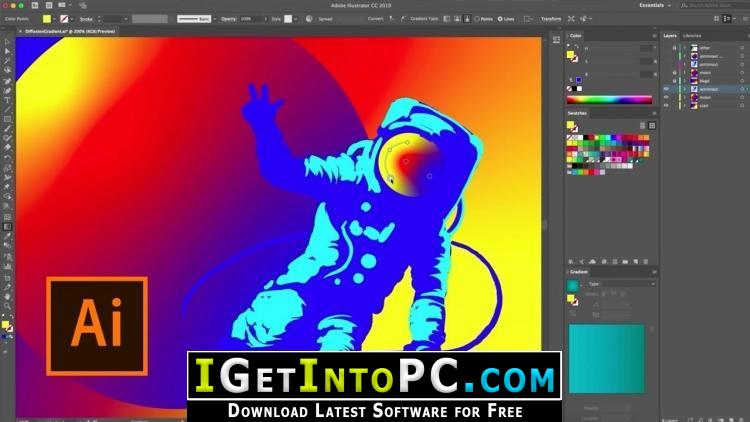
Task: Expand the bkgd layer's disclosure arrow
Action: 684,81
